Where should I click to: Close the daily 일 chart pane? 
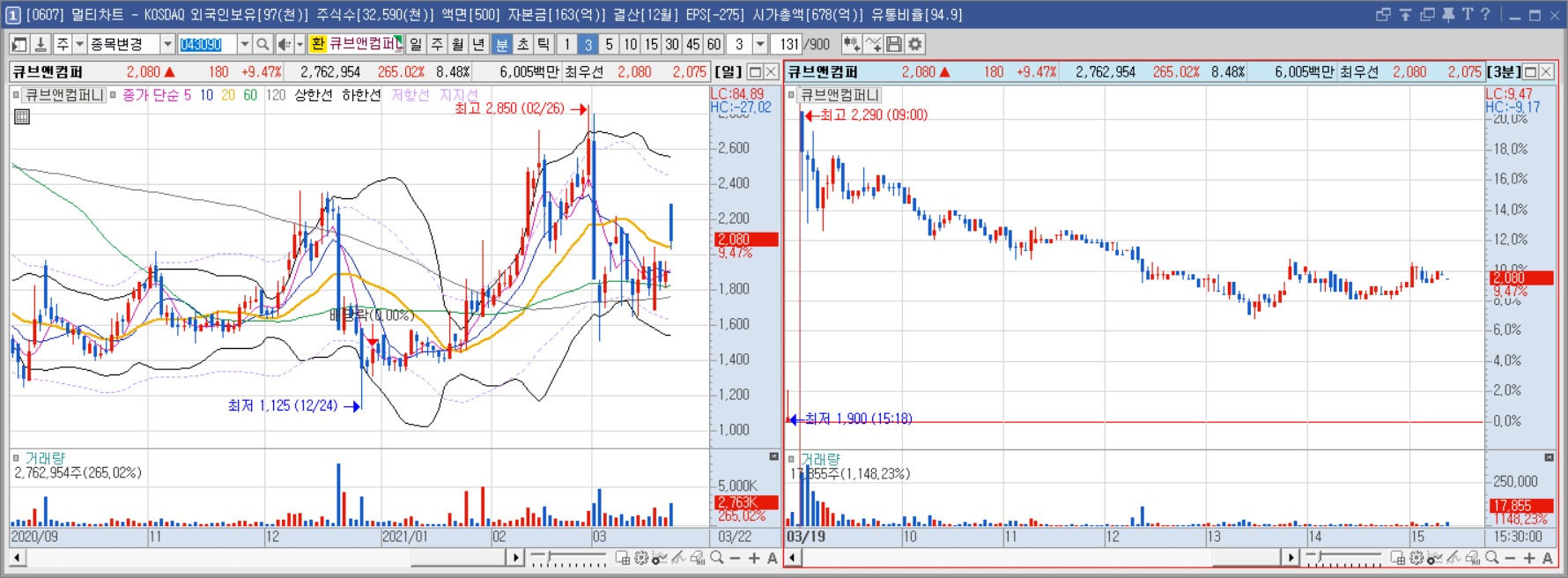point(771,72)
